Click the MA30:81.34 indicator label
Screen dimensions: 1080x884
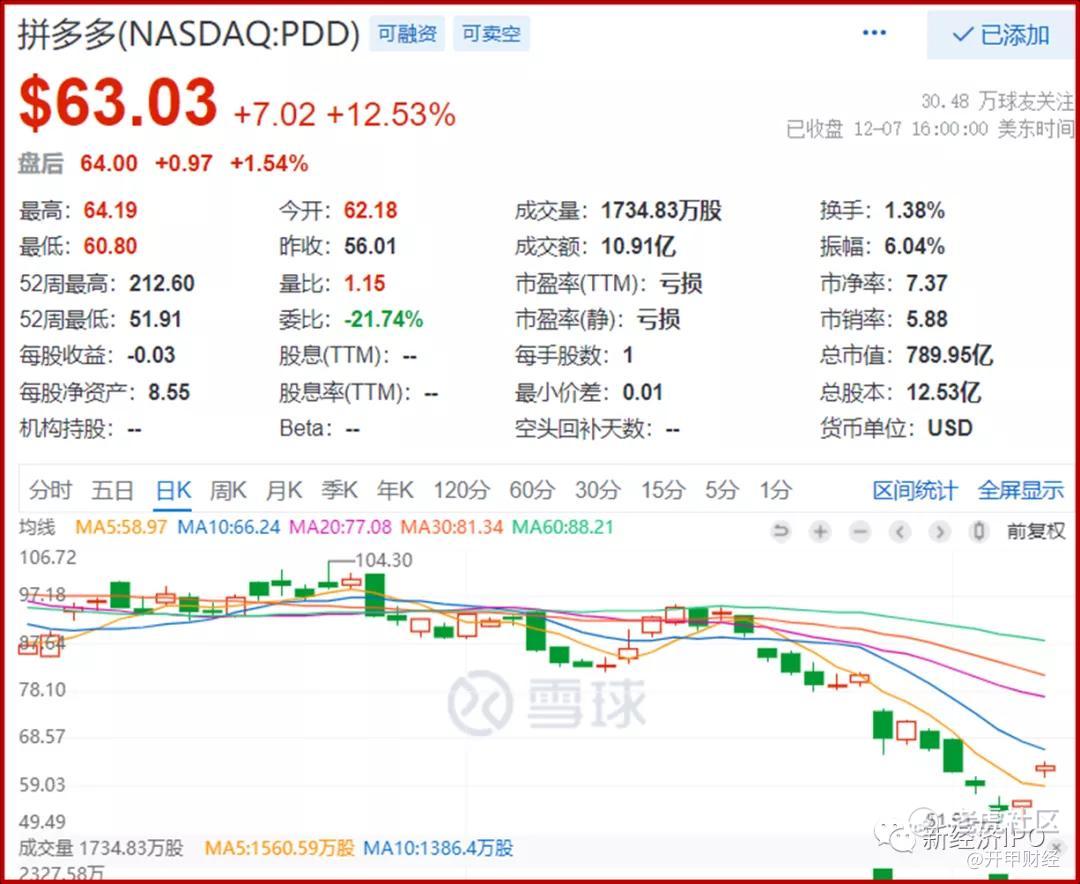point(452,528)
